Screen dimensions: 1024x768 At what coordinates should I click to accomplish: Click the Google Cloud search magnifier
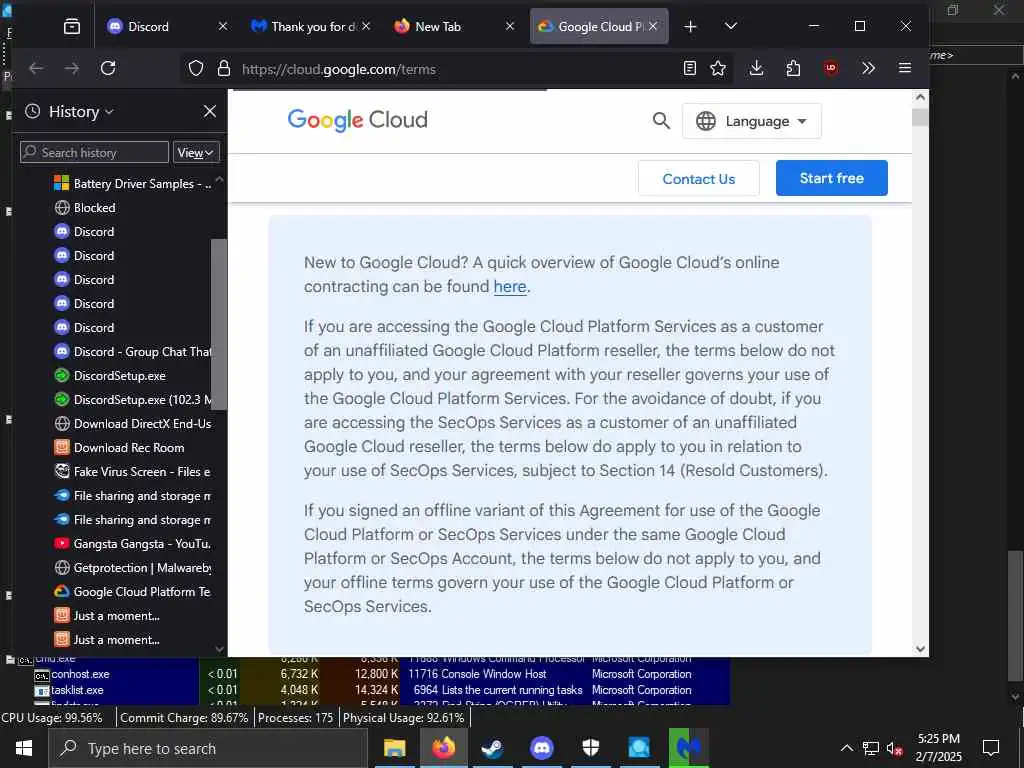[x=661, y=121]
